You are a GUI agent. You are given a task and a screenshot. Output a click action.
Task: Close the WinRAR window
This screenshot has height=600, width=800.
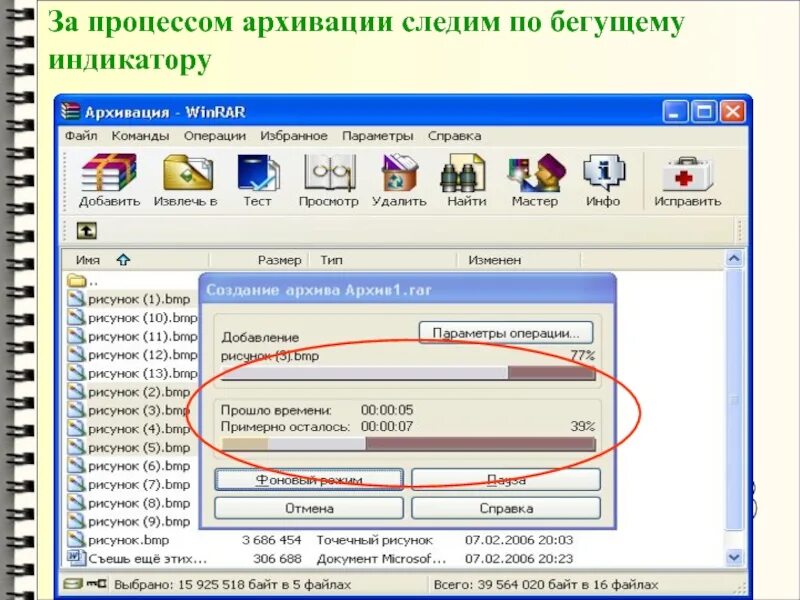click(x=733, y=112)
